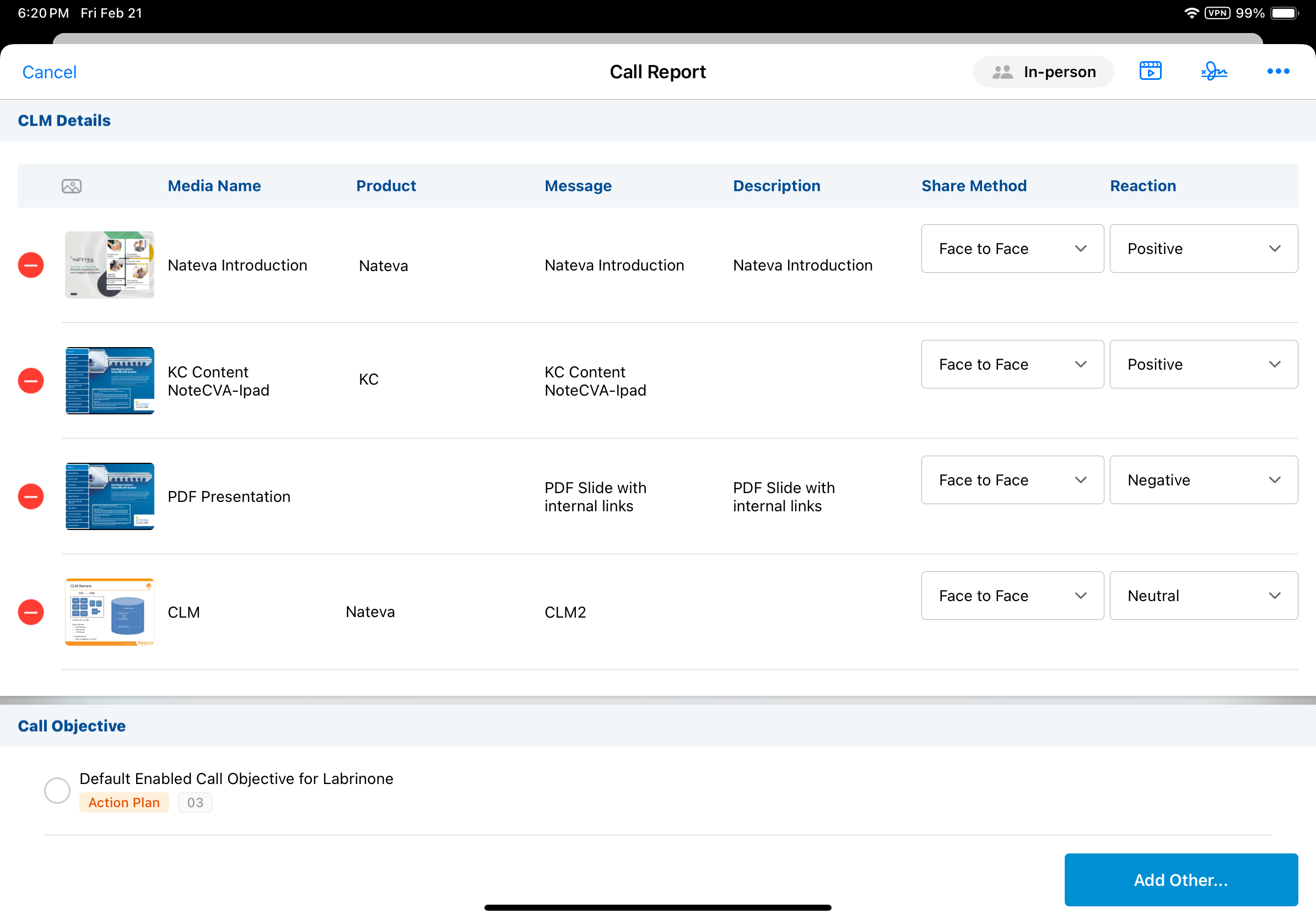Open Reaction dropdown for Nateva Introduction
The image size is (1316, 919).
pos(1203,248)
